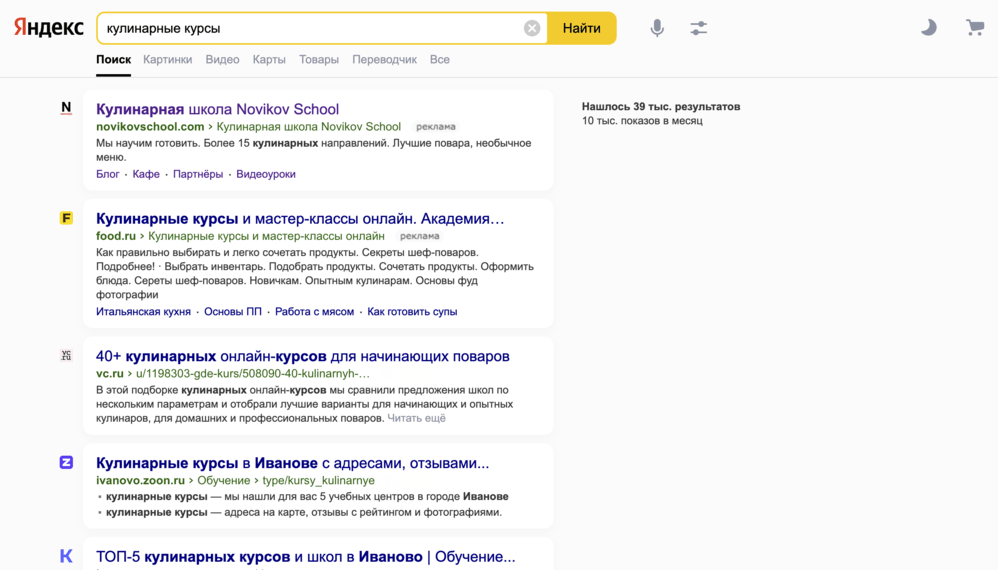Switch to the Видео tab
Viewport: 998px width, 570px height.
point(222,60)
